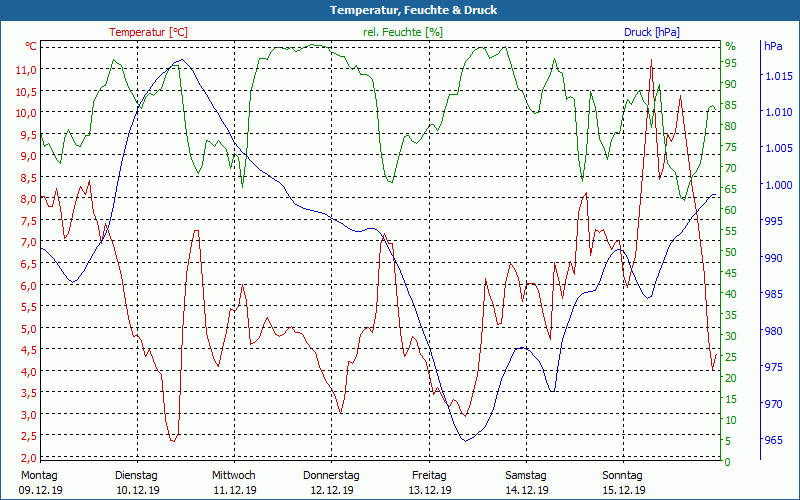Select the 'Freitag' day label
This screenshot has height=500, width=800.
pos(429,475)
